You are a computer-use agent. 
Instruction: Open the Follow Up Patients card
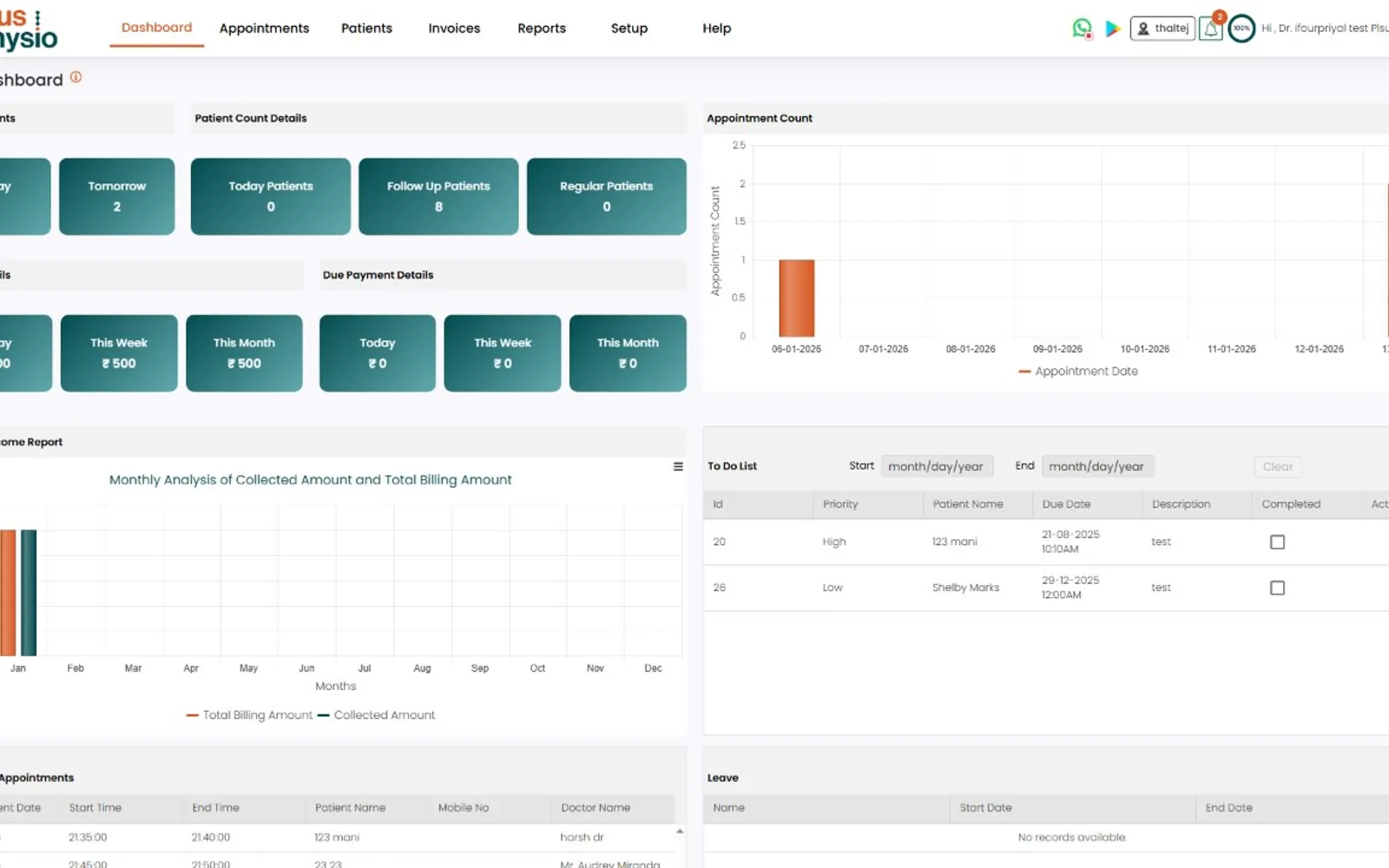click(x=438, y=196)
